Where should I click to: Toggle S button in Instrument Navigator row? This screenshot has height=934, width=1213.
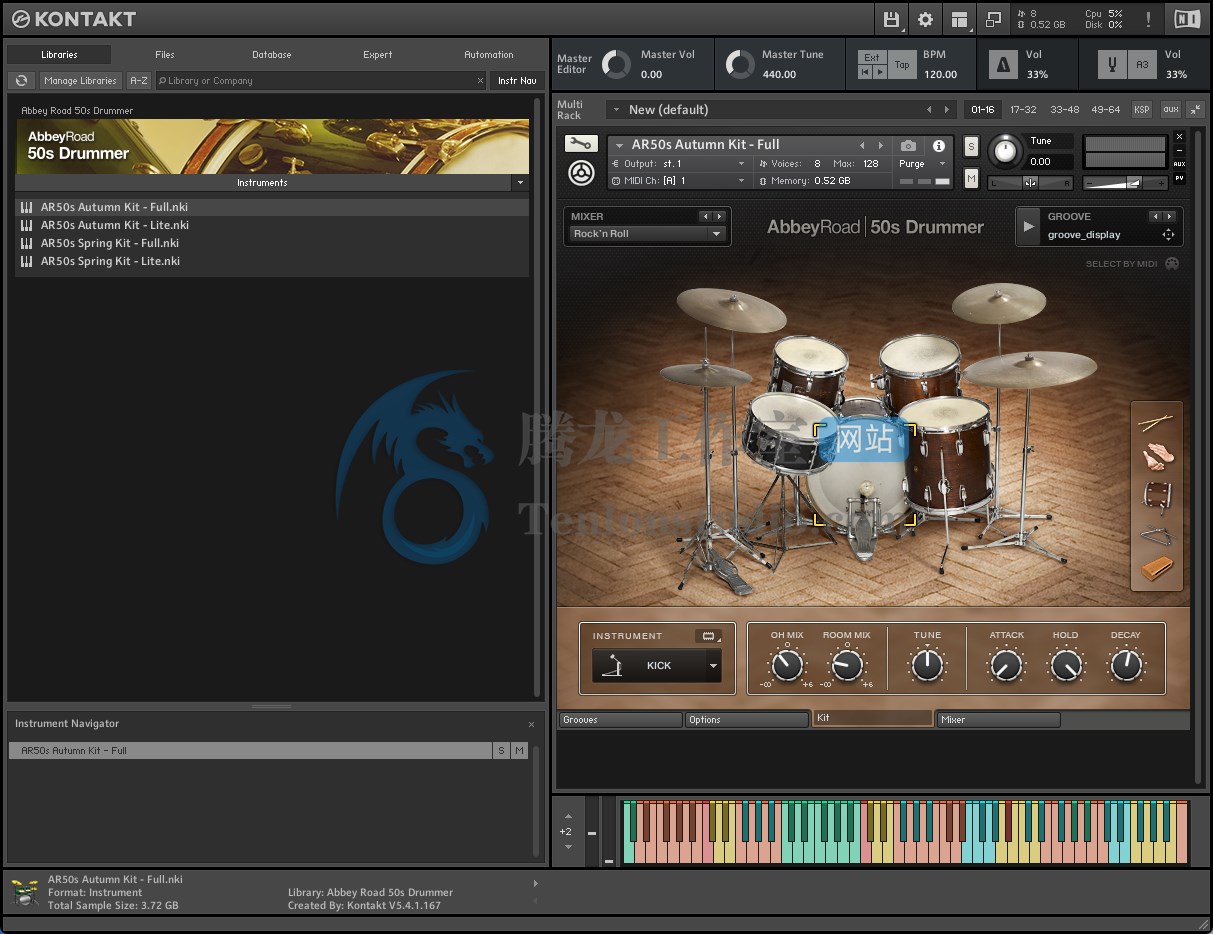tap(501, 751)
